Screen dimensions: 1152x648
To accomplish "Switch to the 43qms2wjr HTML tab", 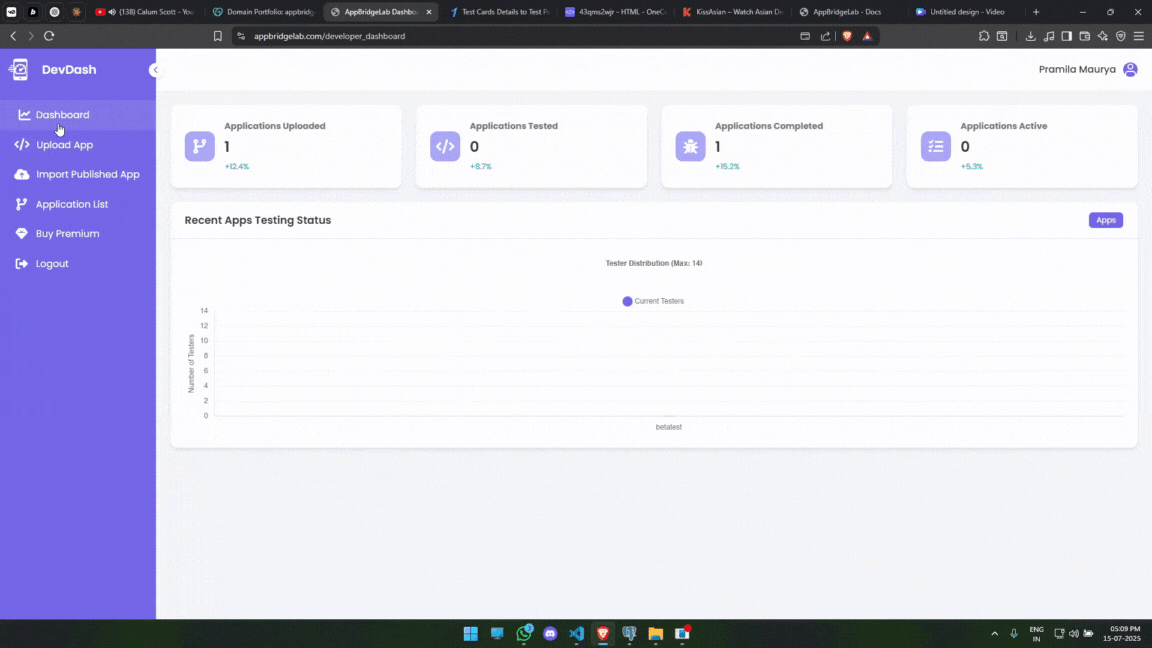I will pos(616,12).
